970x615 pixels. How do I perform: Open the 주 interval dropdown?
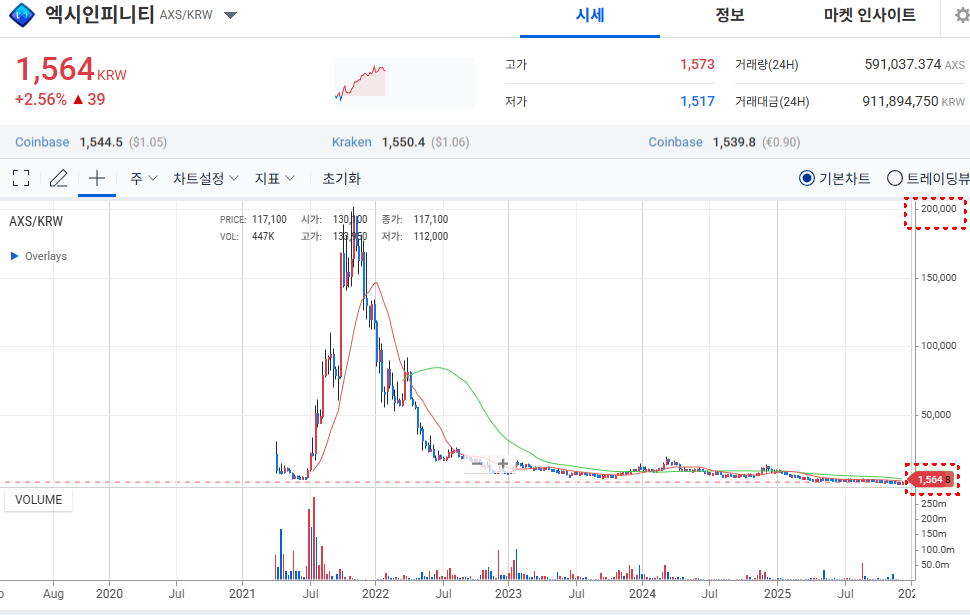coord(143,179)
